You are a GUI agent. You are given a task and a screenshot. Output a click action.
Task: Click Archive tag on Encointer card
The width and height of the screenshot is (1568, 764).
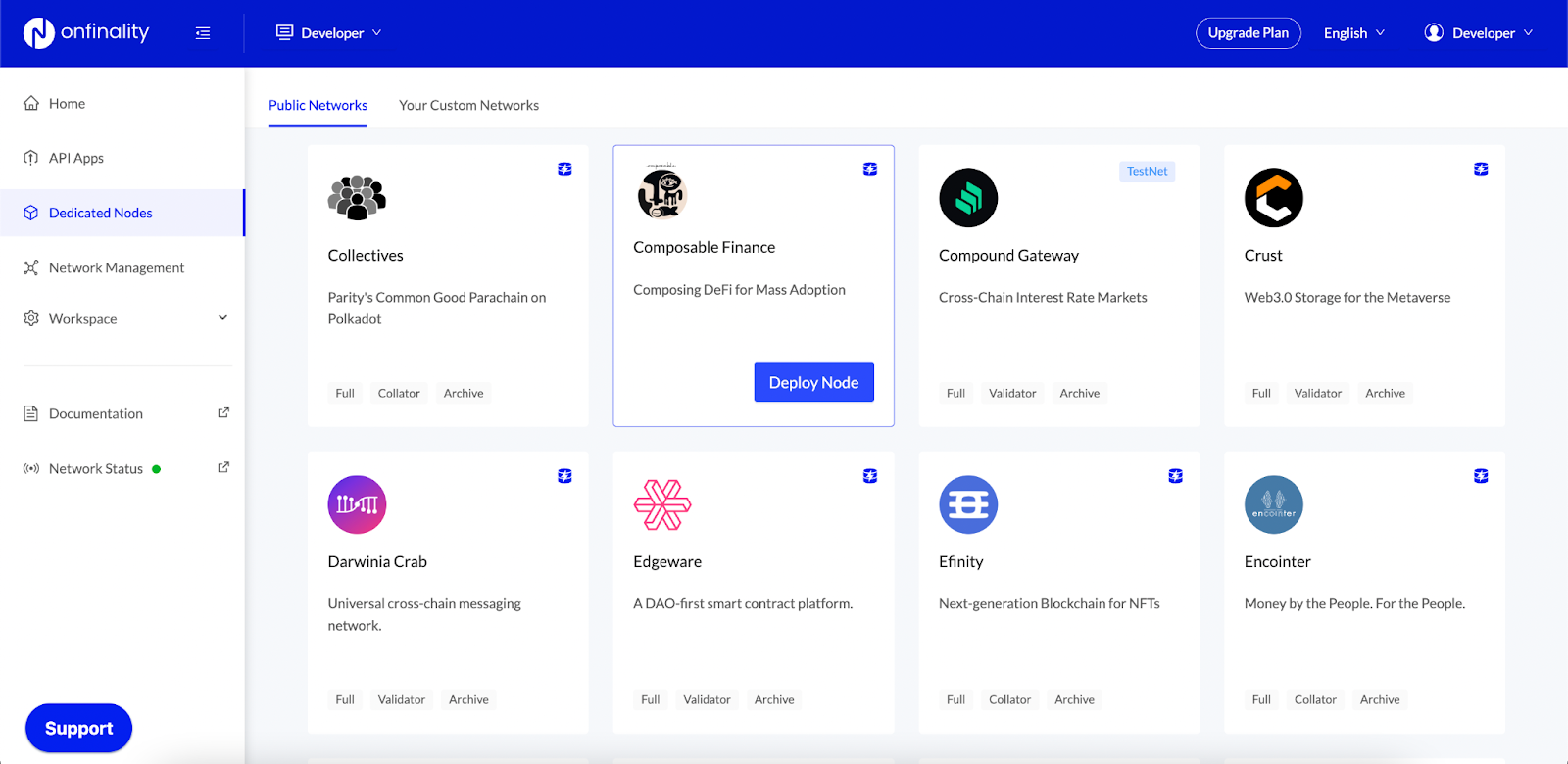(x=1380, y=699)
